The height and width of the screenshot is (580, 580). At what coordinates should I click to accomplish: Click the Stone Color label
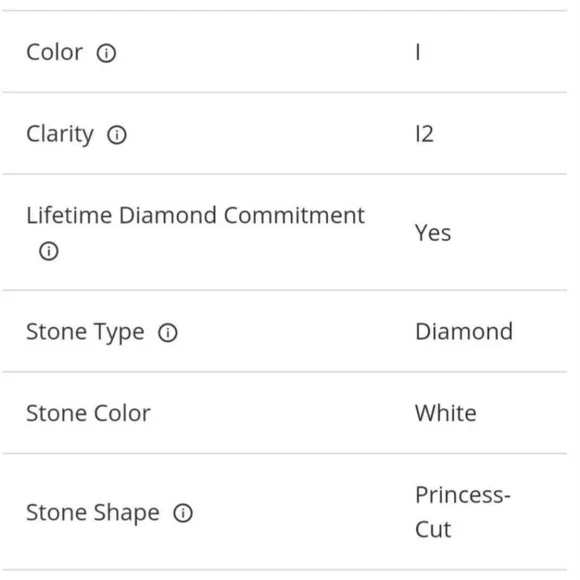[x=88, y=413]
